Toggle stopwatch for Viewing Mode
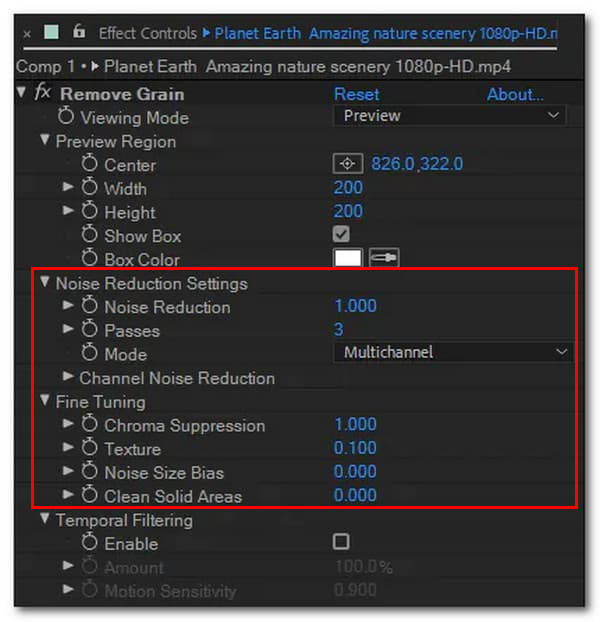The width and height of the screenshot is (600, 622). coord(66,116)
